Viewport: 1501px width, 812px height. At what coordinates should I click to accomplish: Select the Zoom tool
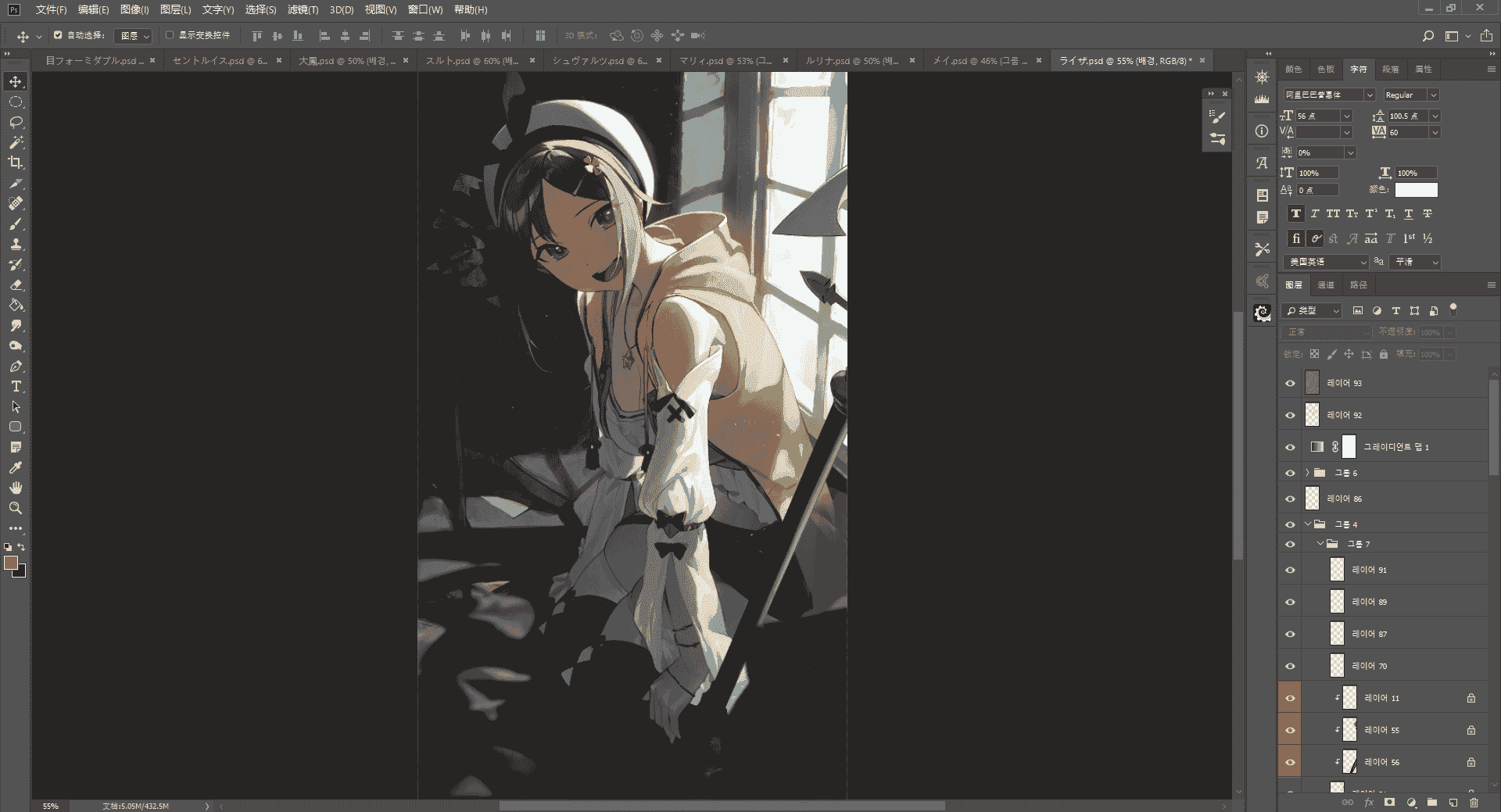[x=16, y=508]
